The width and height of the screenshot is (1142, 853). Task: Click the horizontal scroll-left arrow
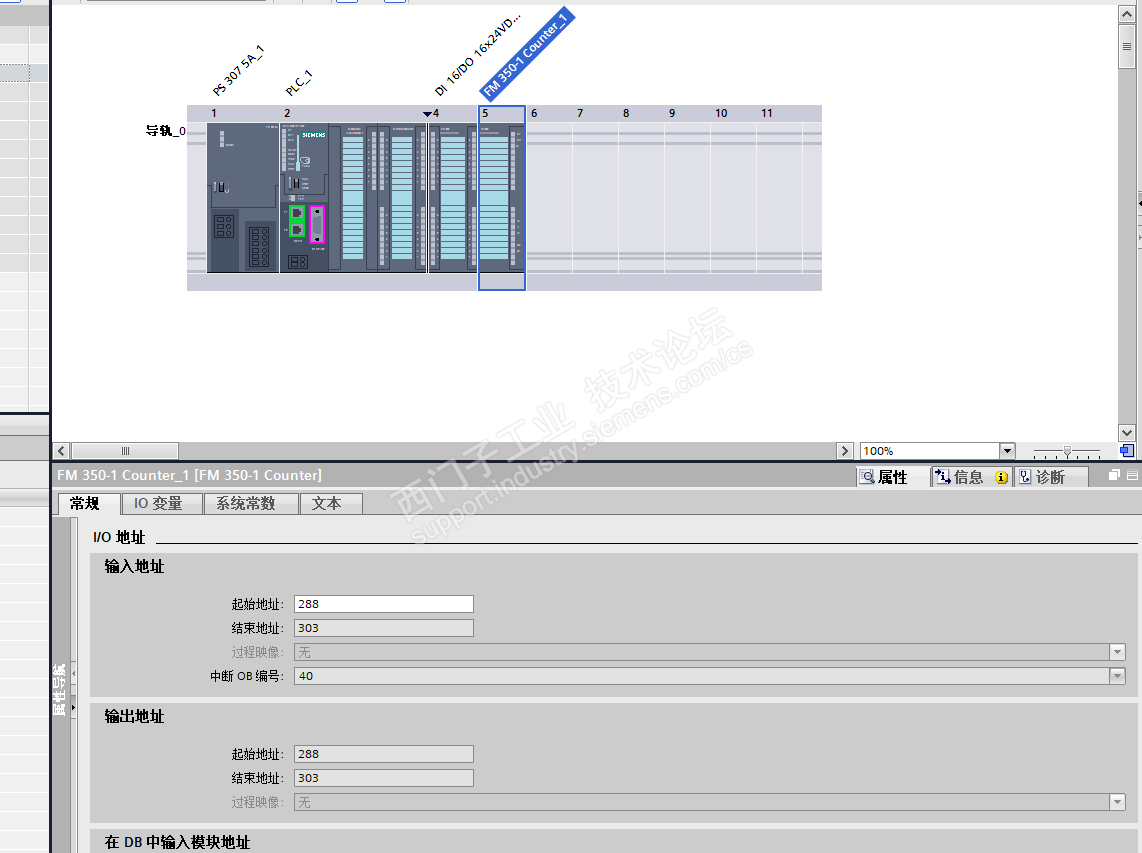point(61,451)
